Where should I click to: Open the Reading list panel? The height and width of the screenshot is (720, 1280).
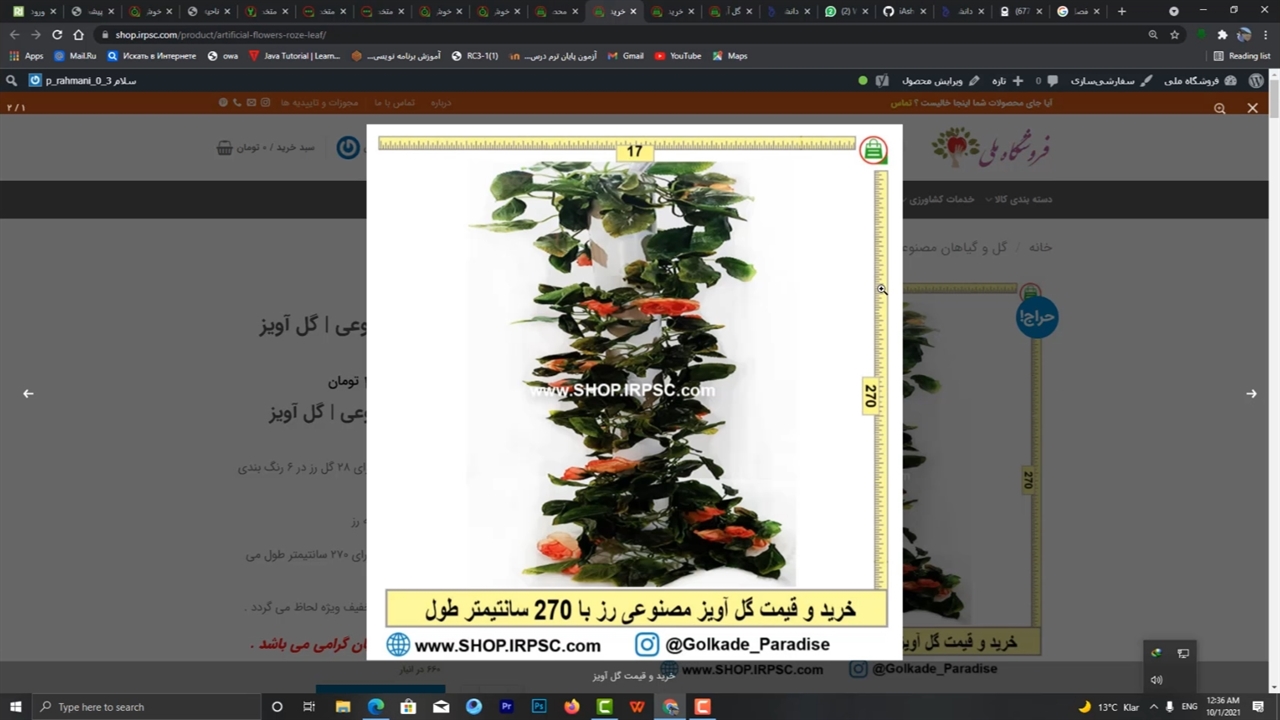point(1241,56)
